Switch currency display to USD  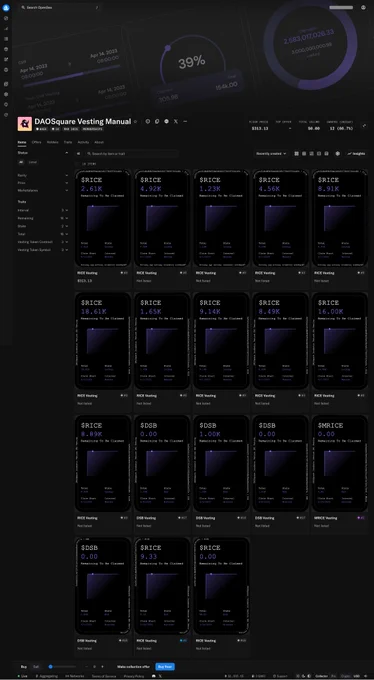[356, 676]
